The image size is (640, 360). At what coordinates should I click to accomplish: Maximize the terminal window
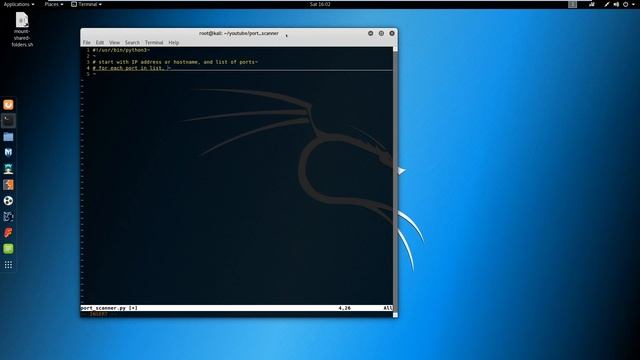tap(381, 33)
